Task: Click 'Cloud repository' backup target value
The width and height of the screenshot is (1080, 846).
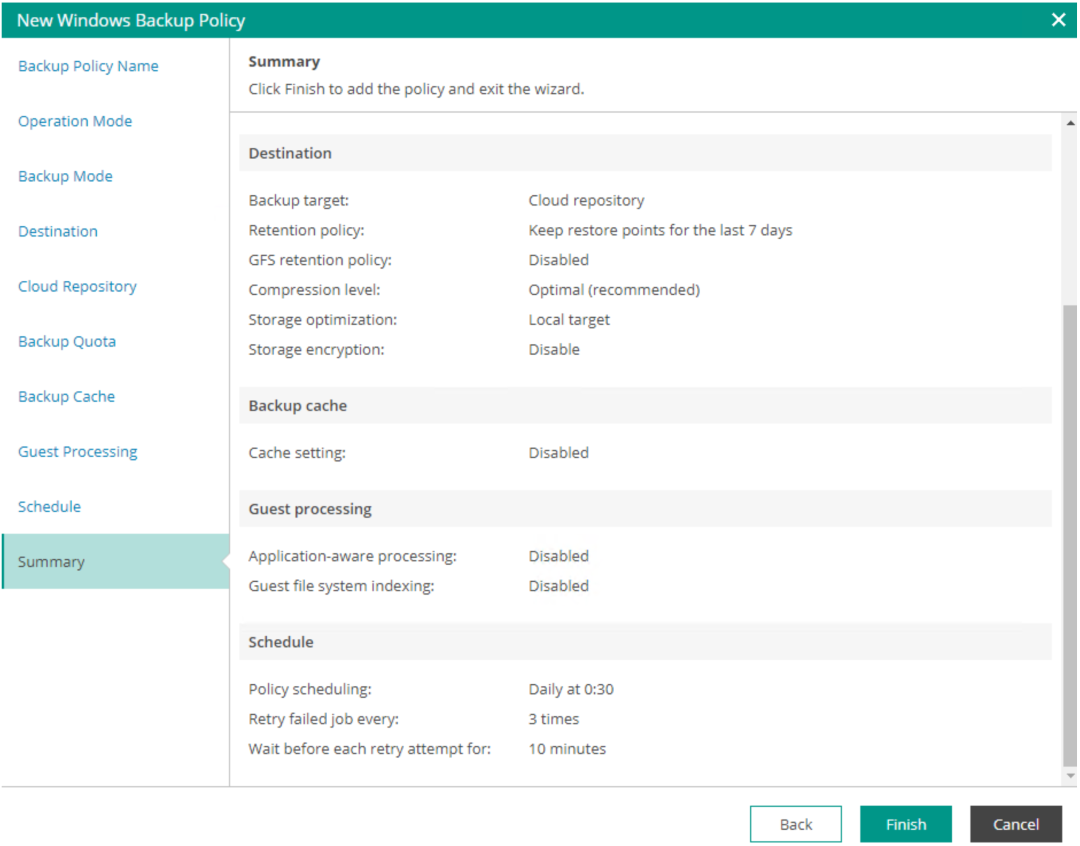Action: [x=586, y=200]
